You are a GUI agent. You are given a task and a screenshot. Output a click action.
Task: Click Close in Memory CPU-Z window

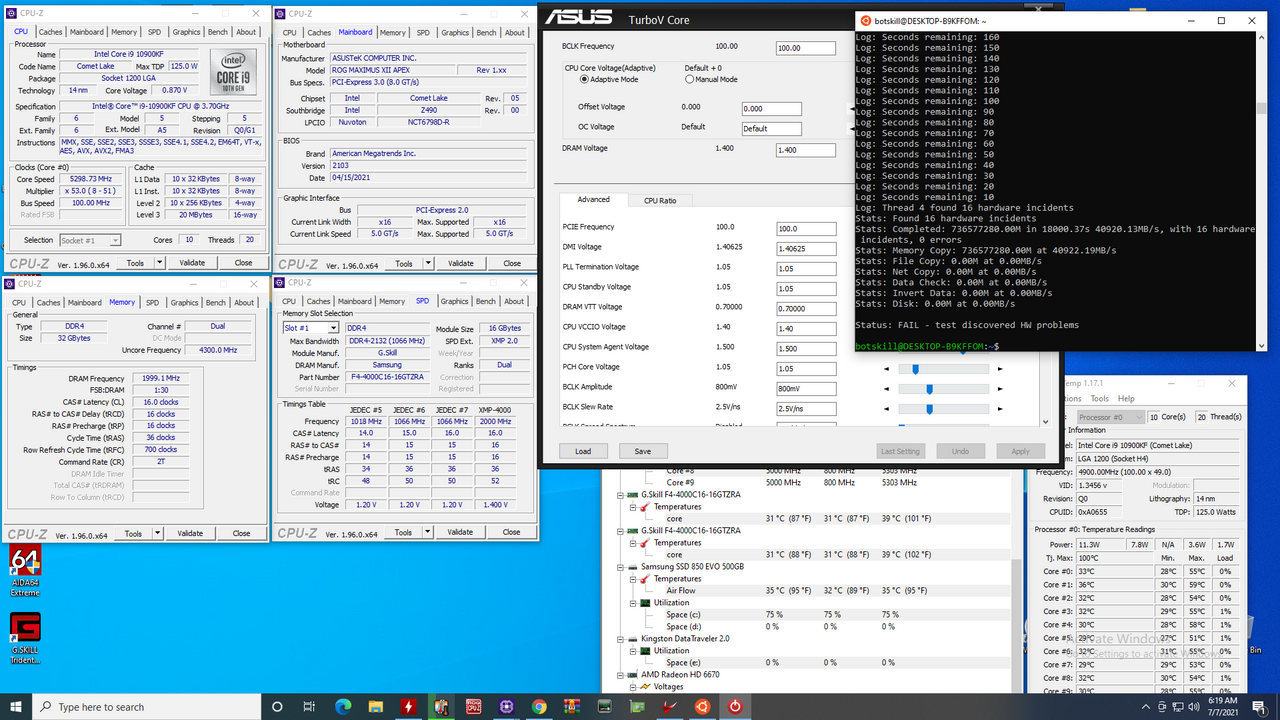click(x=242, y=533)
